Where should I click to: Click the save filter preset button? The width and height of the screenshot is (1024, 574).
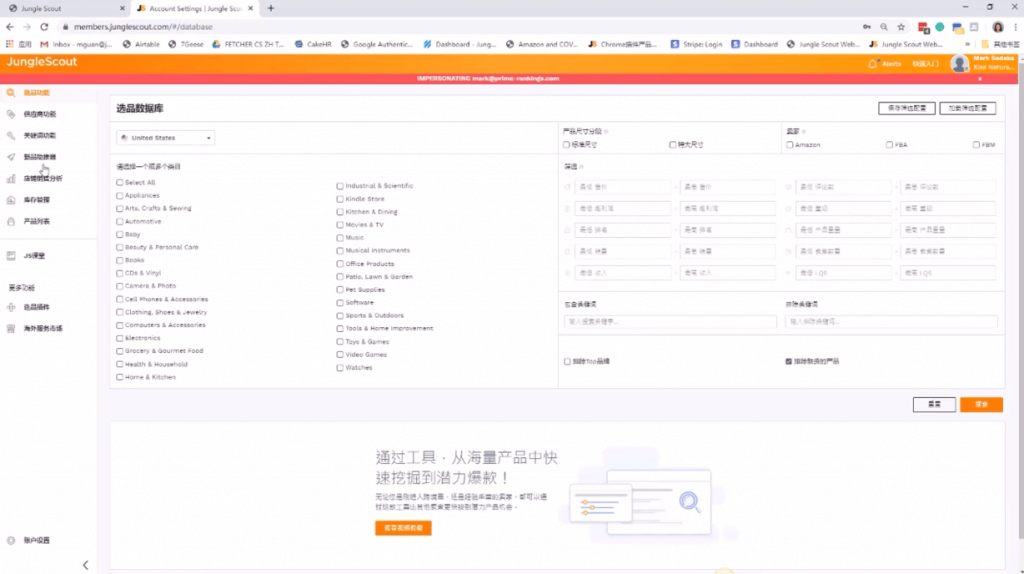[906, 108]
